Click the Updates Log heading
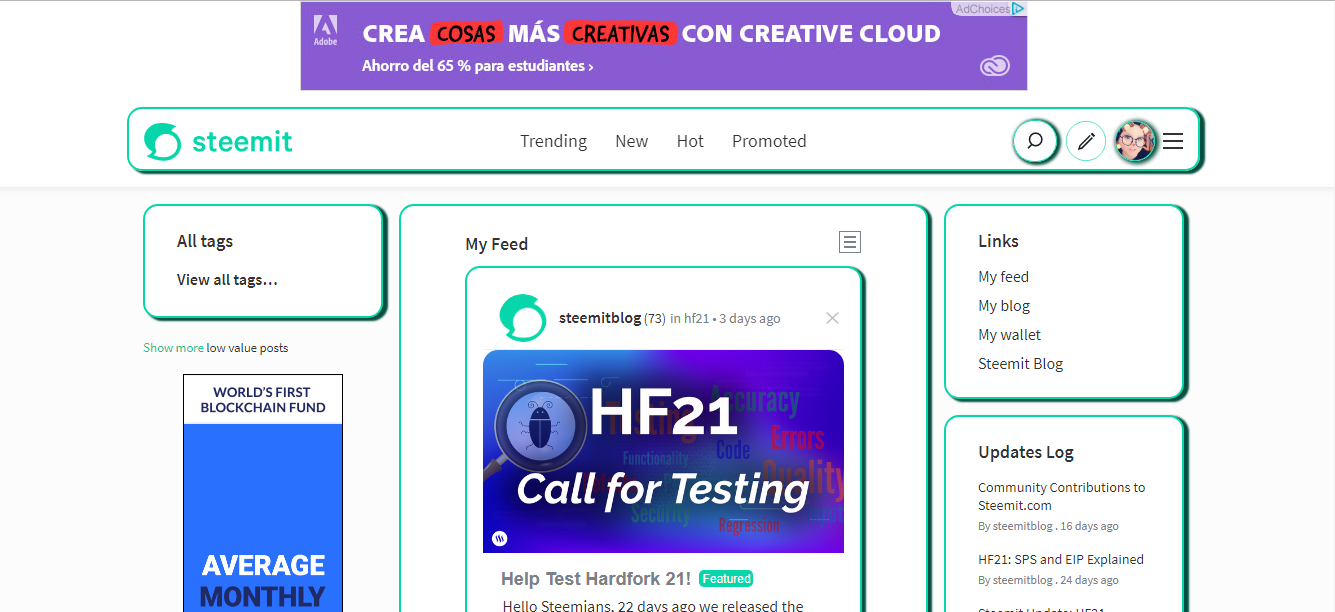This screenshot has width=1335, height=612. 1026,452
